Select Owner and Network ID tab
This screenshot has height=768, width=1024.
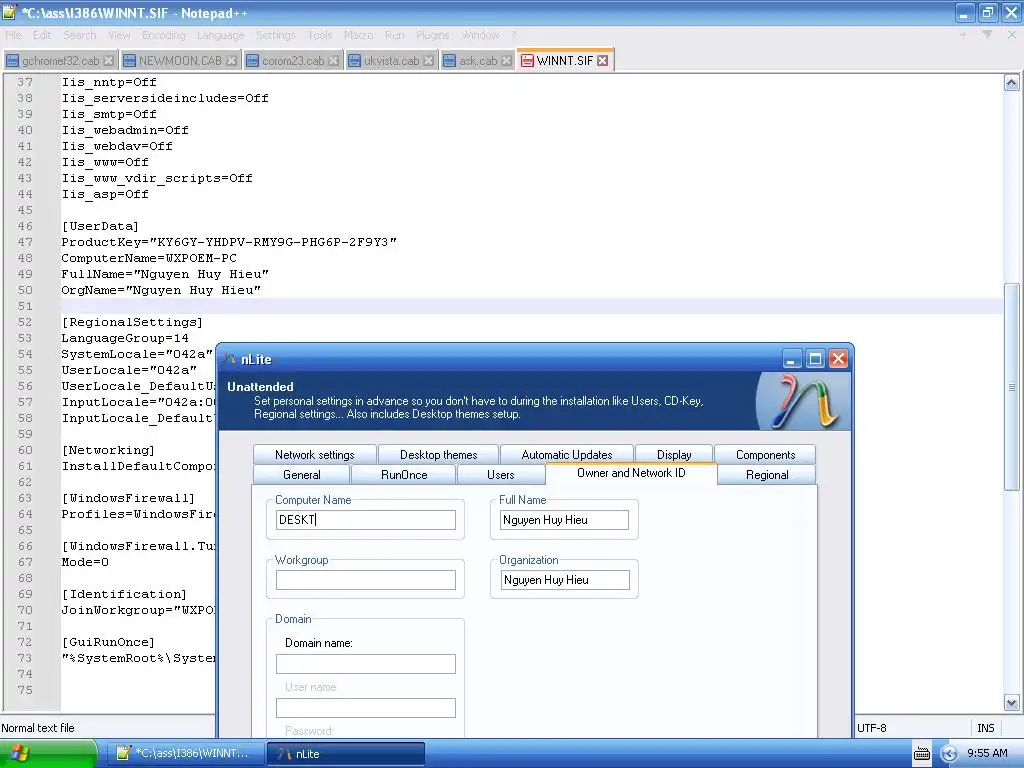point(631,473)
